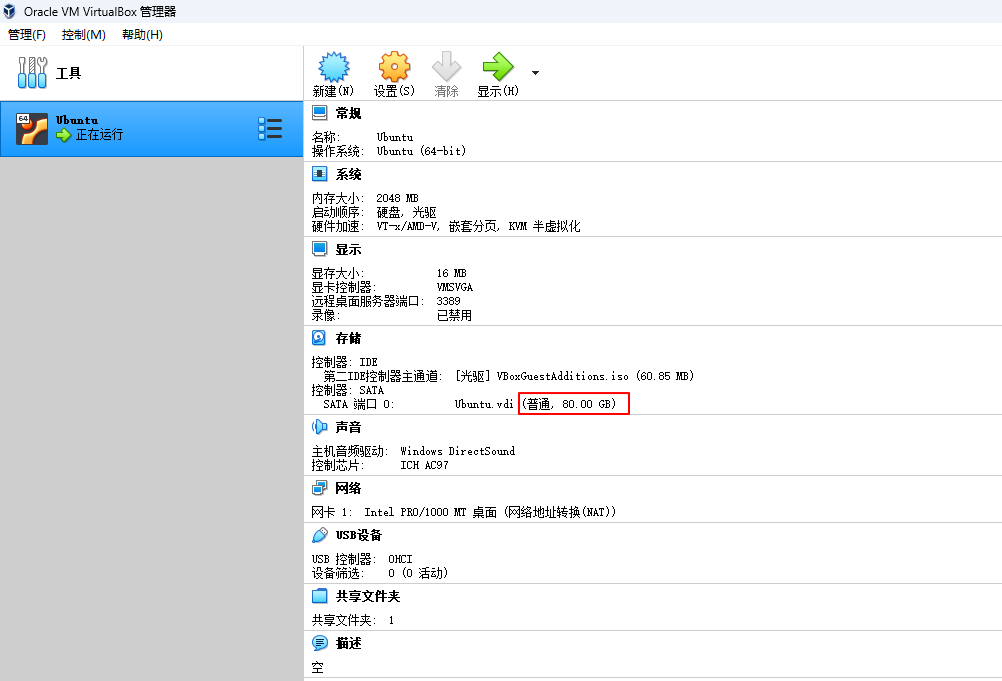
Task: Click the 存储 section disk icon
Action: point(319,337)
